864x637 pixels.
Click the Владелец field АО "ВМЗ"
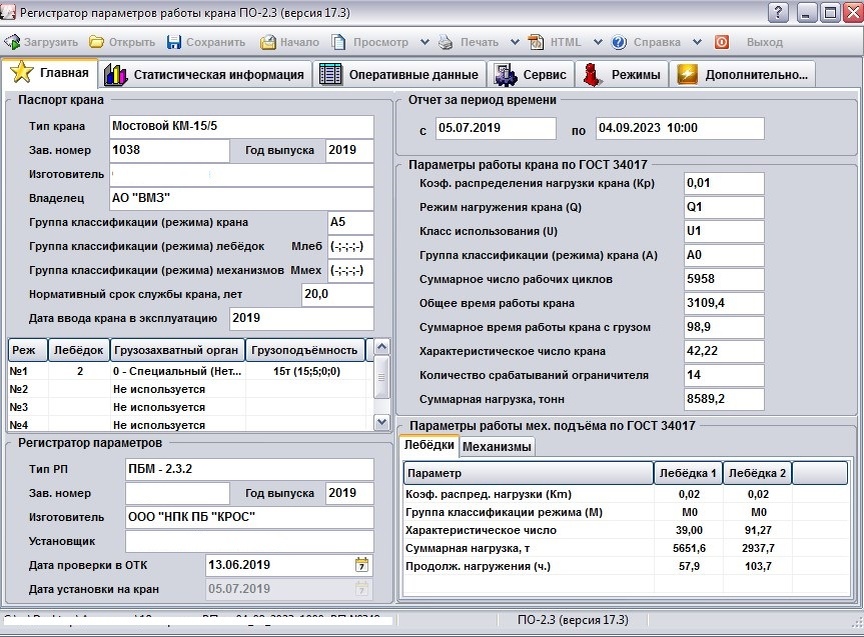pyautogui.click(x=241, y=198)
